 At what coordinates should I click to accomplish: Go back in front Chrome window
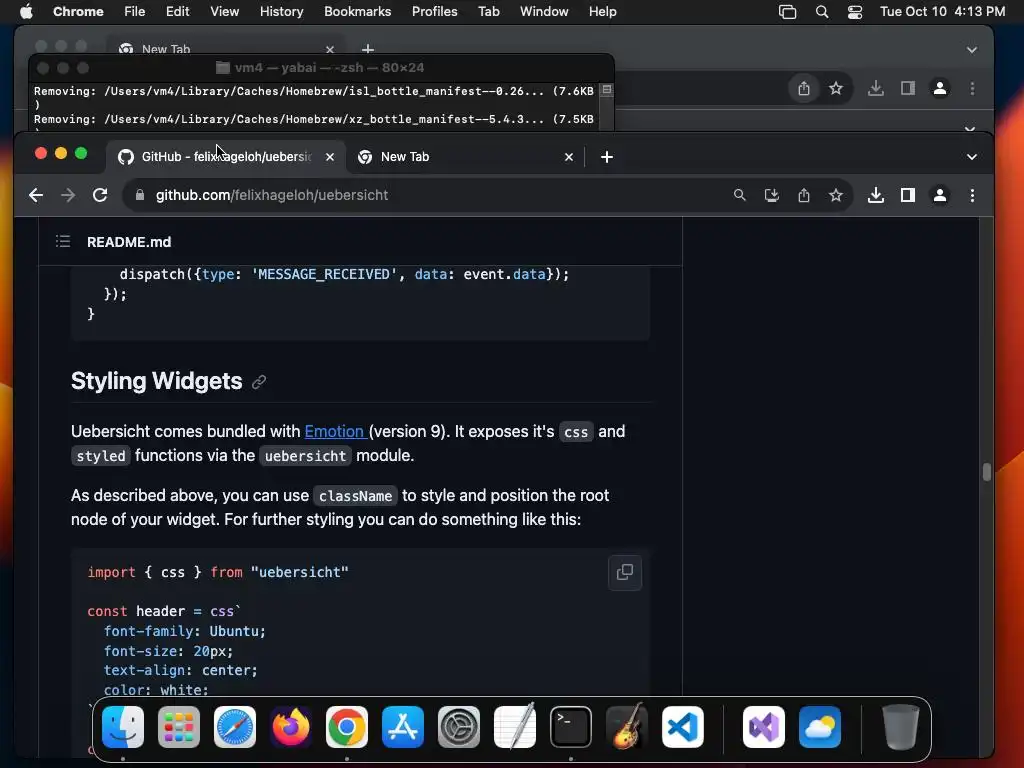[36, 195]
